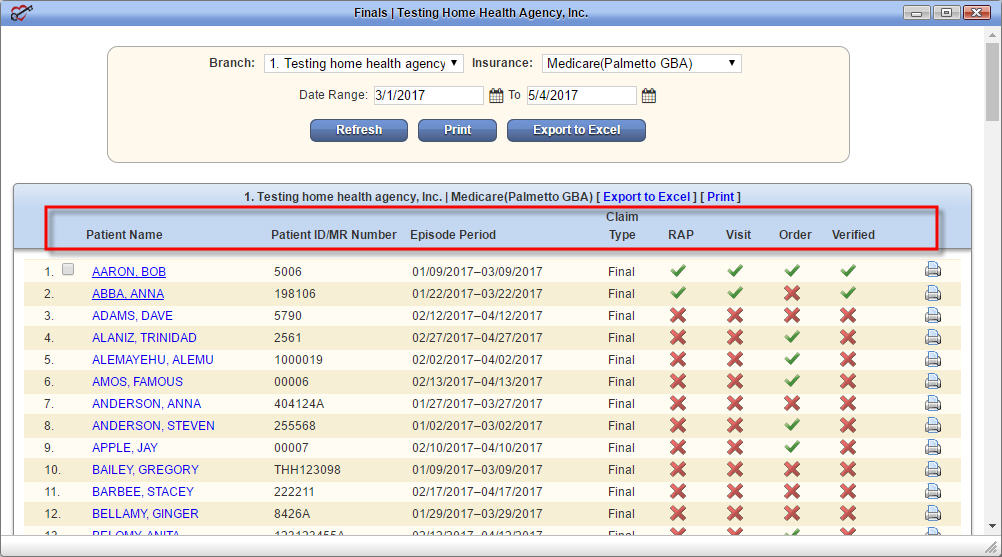Click the printer icon for AARON, BOB

click(x=933, y=270)
